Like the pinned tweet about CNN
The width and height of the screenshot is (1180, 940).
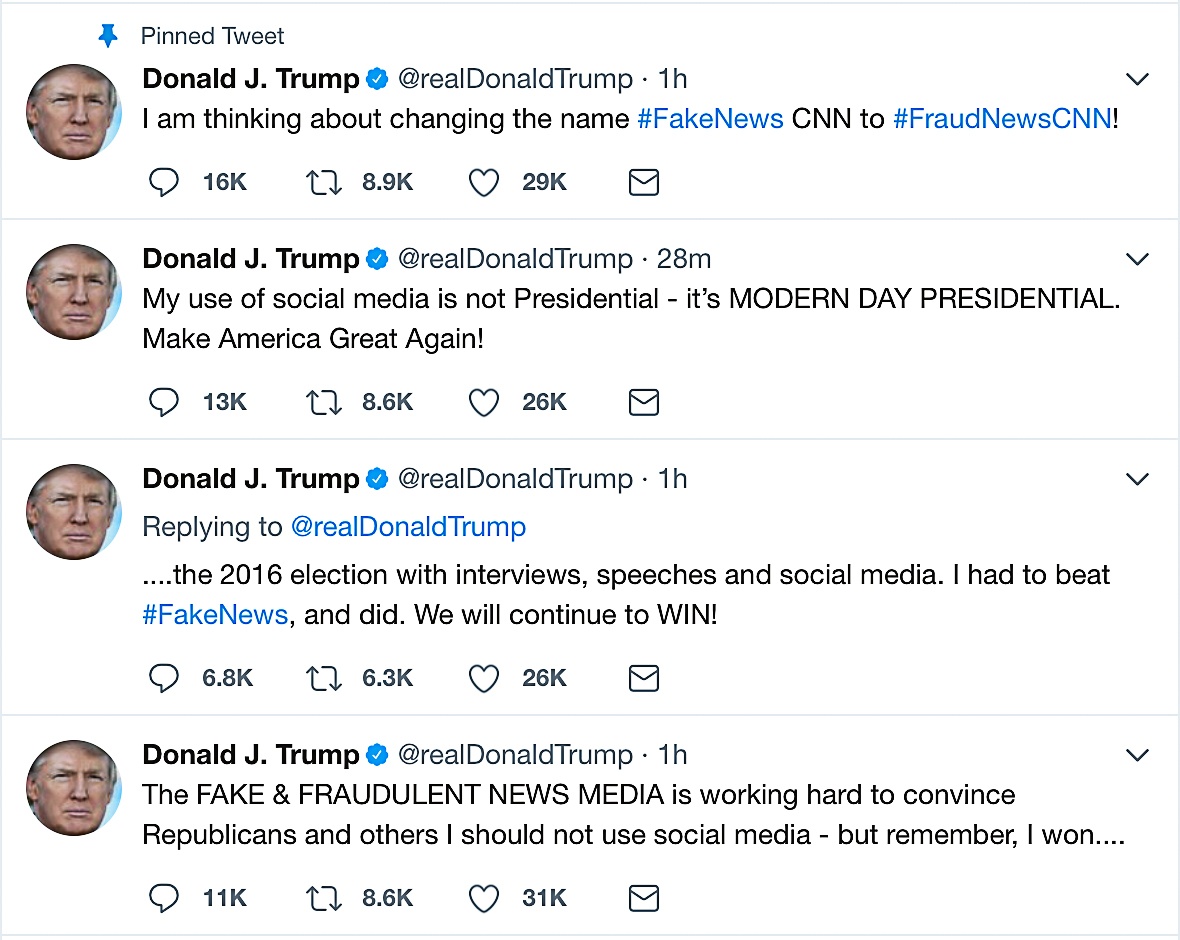pyautogui.click(x=483, y=182)
